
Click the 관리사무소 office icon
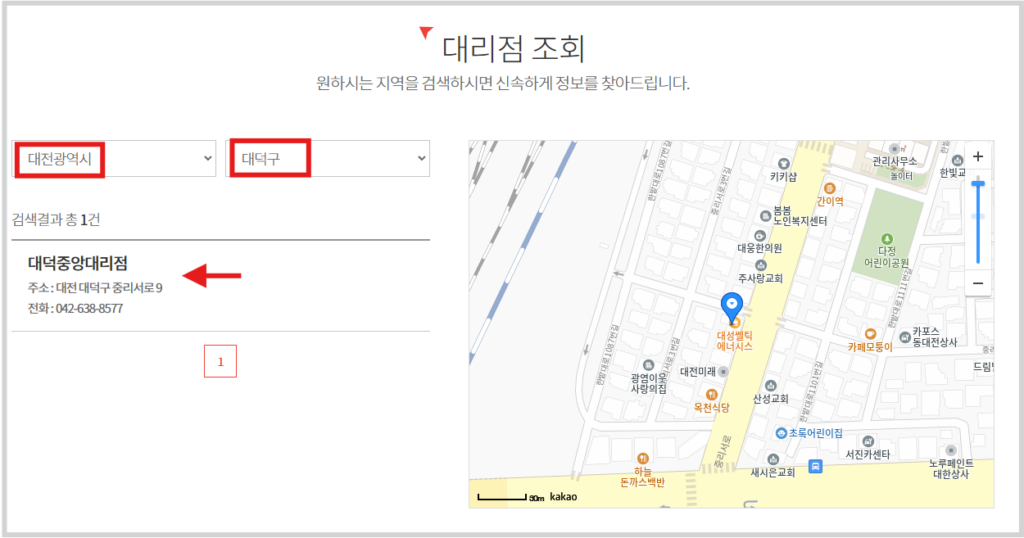click(x=894, y=149)
